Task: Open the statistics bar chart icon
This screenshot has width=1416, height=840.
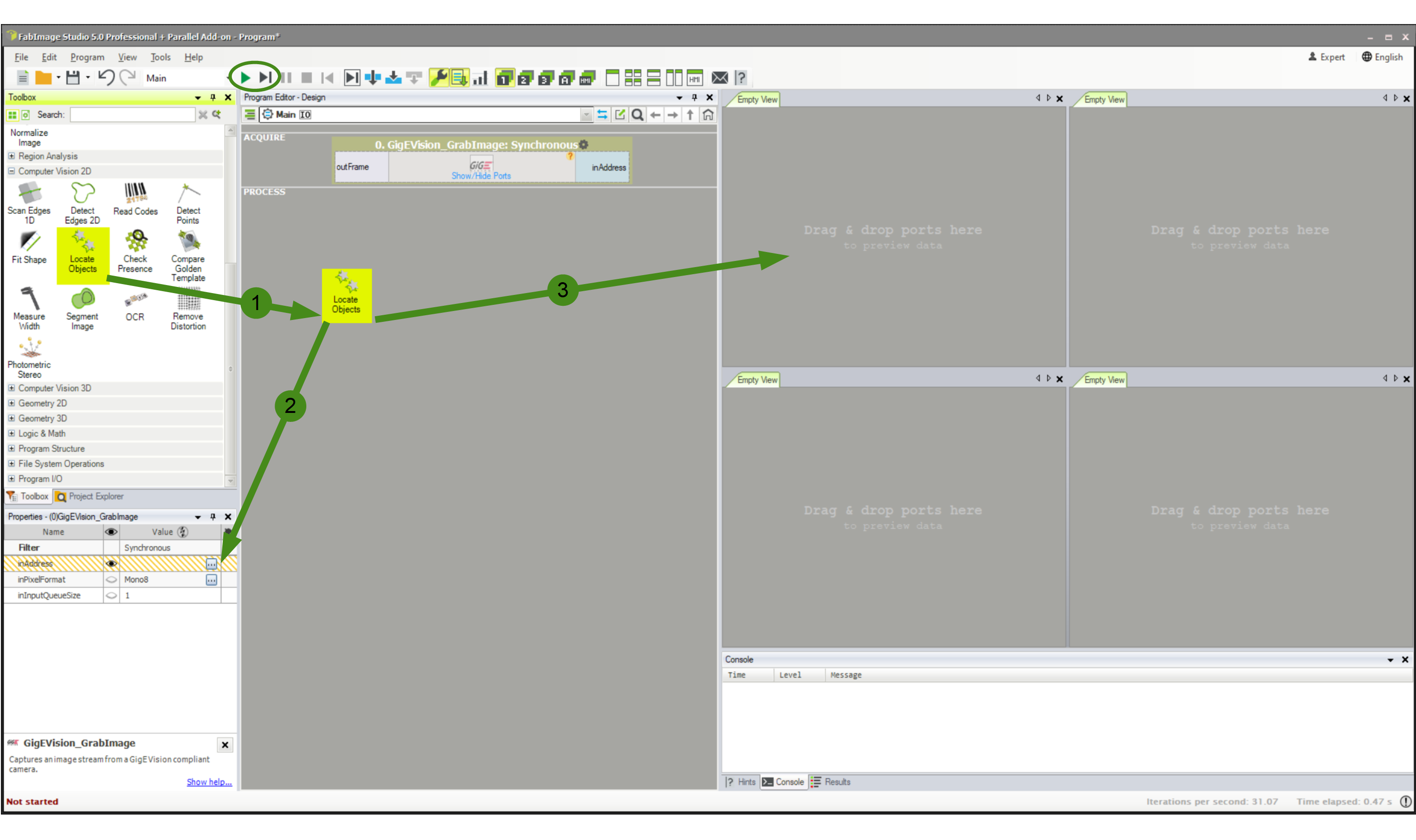Action: tap(480, 77)
